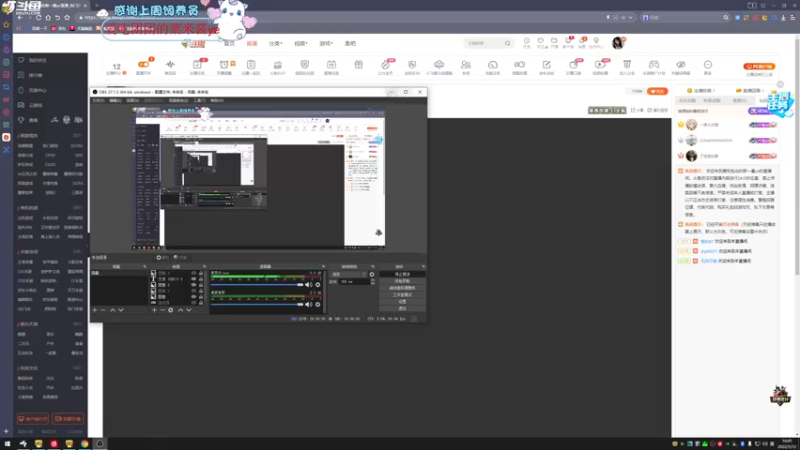Toggle visibility of the 图像 3 source
800x450 pixels.
point(193,285)
